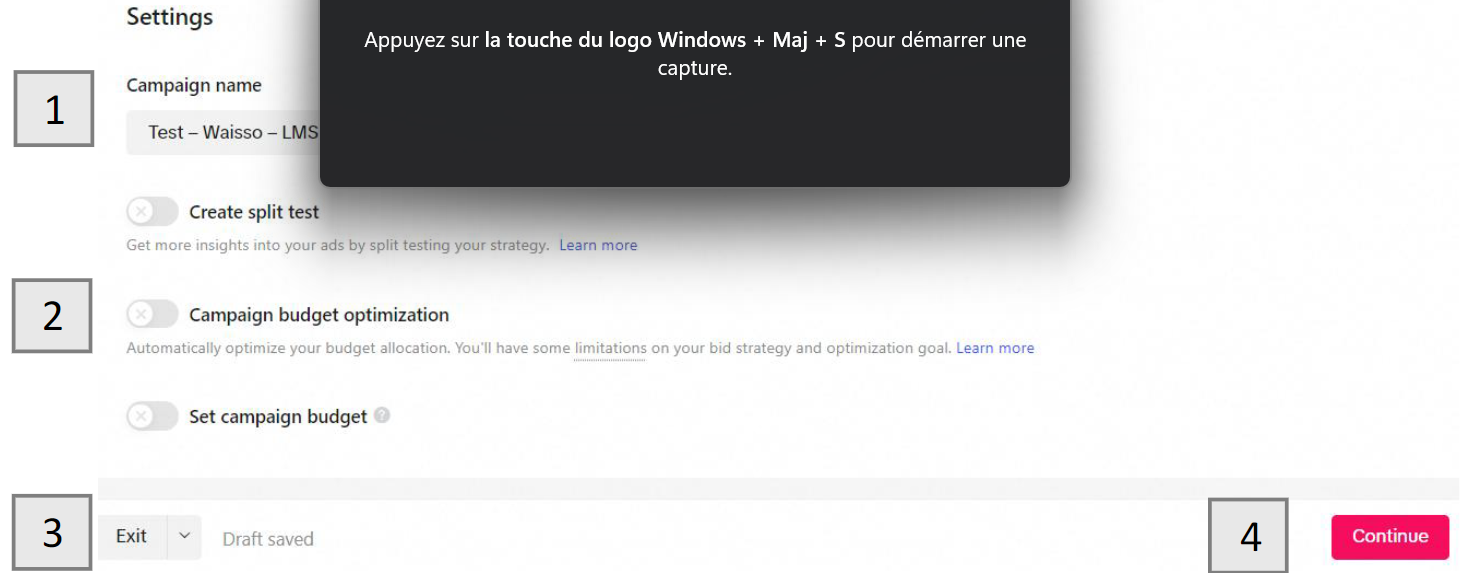This screenshot has width=1467, height=573.
Task: Click the numbered annotation box 4
Action: tap(1249, 536)
